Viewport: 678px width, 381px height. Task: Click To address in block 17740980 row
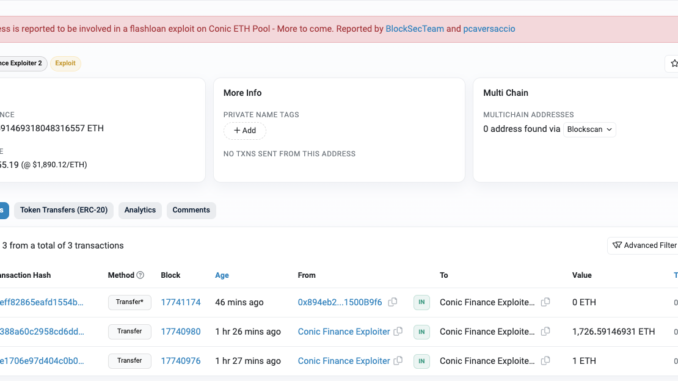click(487, 332)
